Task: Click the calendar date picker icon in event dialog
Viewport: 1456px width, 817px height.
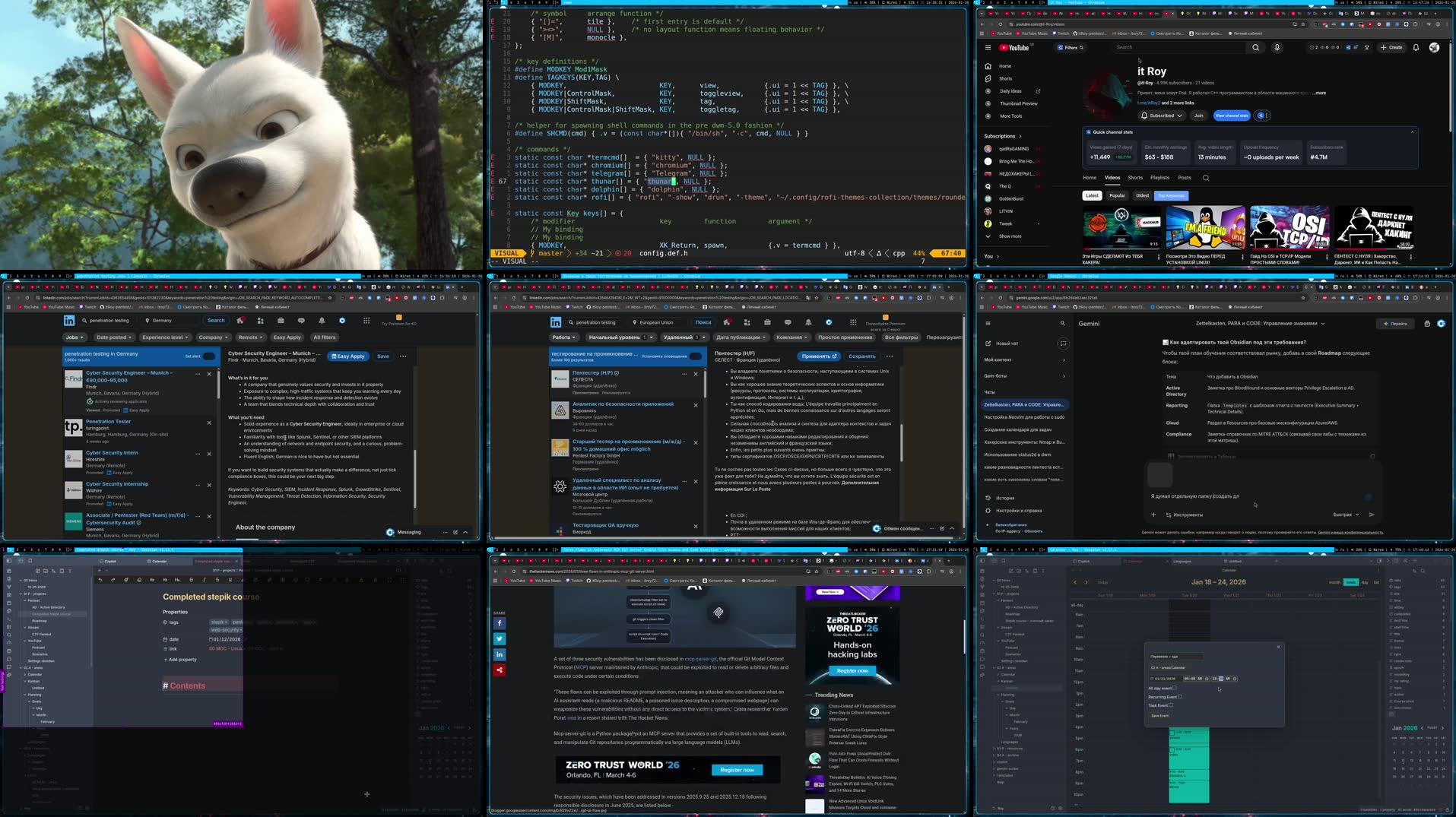Action: [1153, 679]
